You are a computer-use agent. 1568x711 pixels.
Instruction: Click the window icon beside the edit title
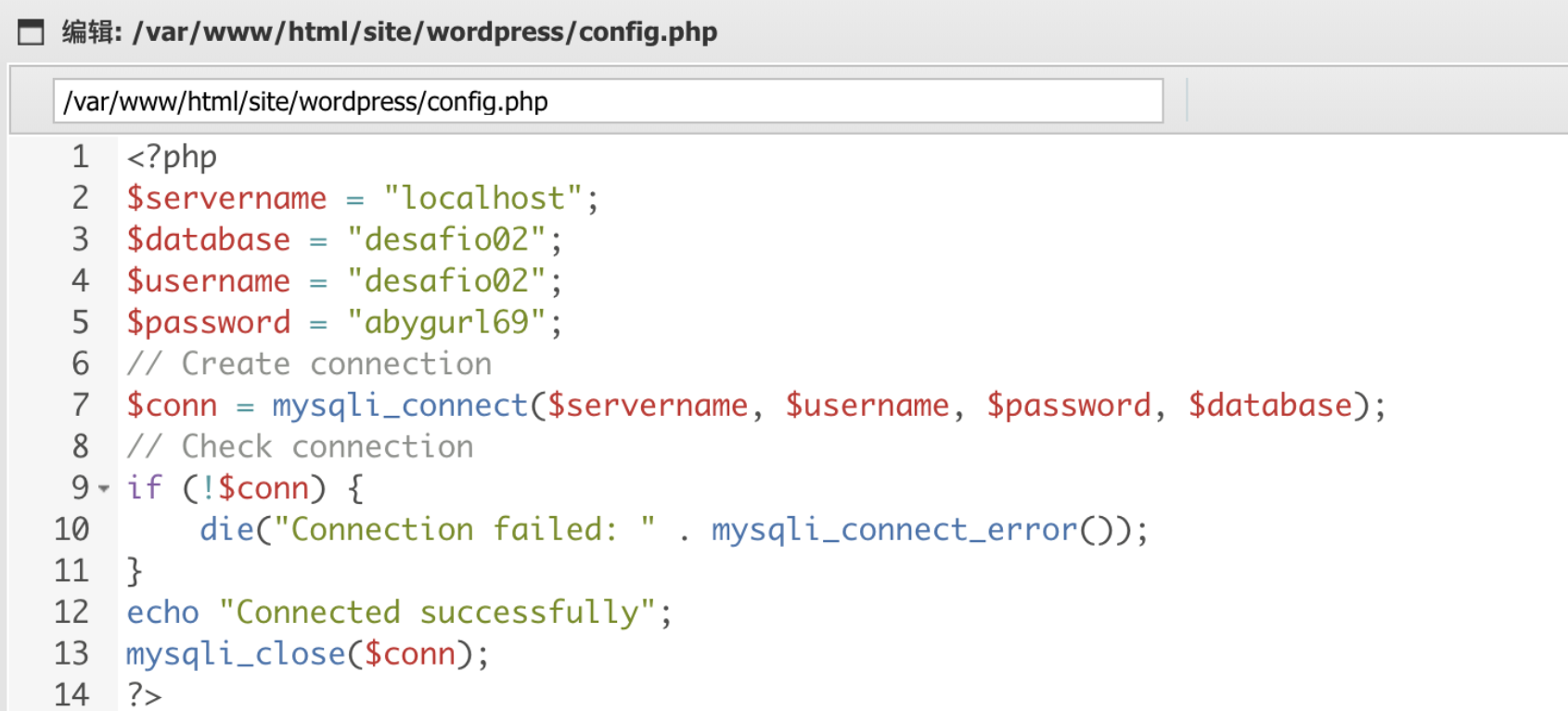(x=31, y=32)
